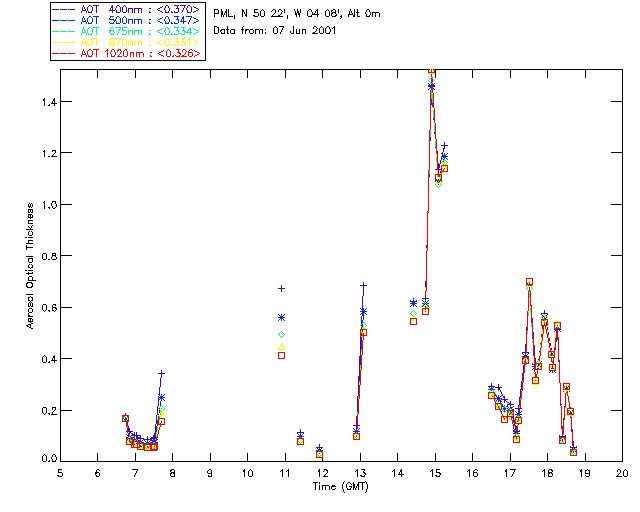
Task: Click the 'Data from: 07 Jun 2001' text
Action: (275, 31)
